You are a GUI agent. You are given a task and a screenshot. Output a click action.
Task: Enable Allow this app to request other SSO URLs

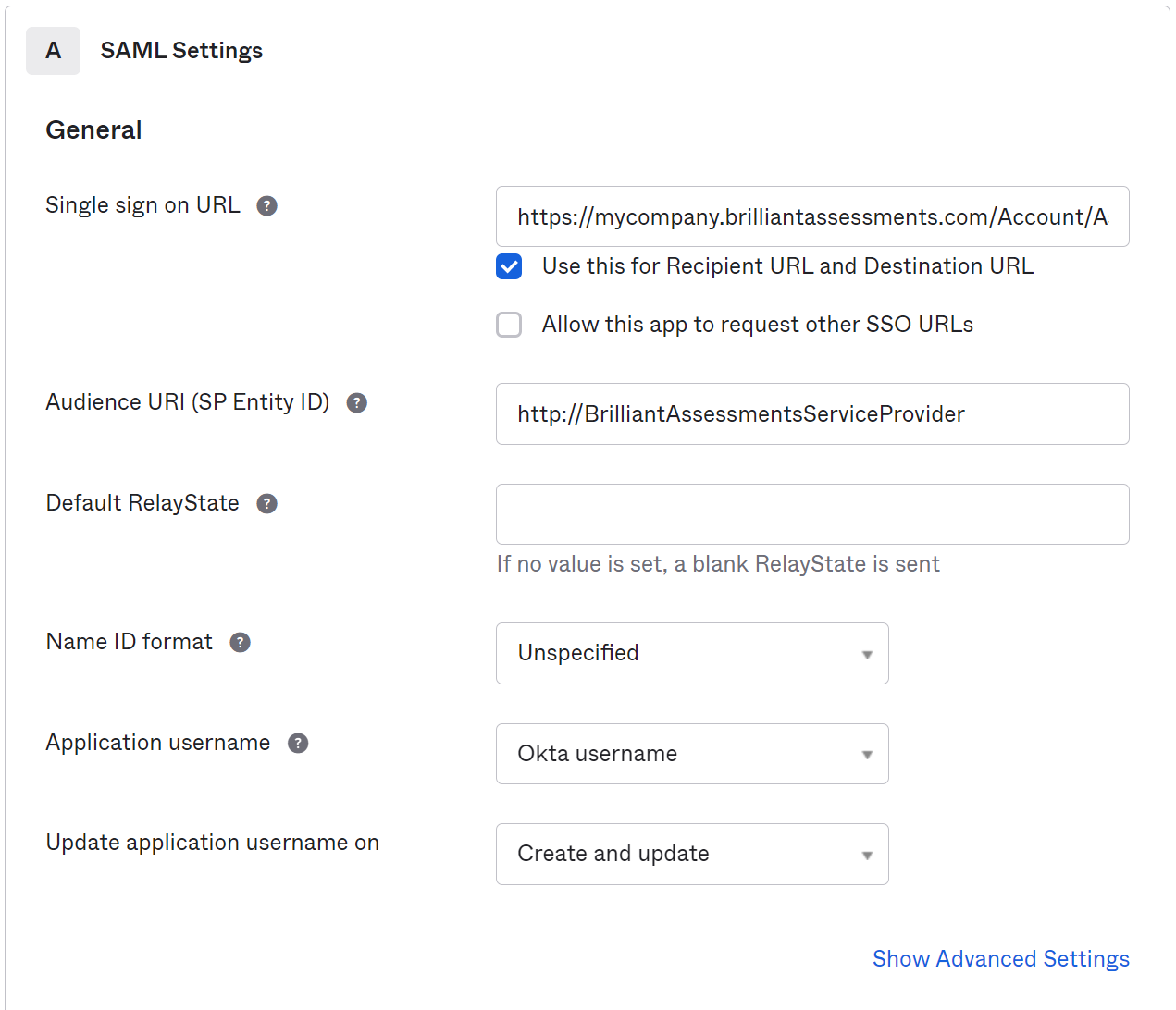(509, 325)
